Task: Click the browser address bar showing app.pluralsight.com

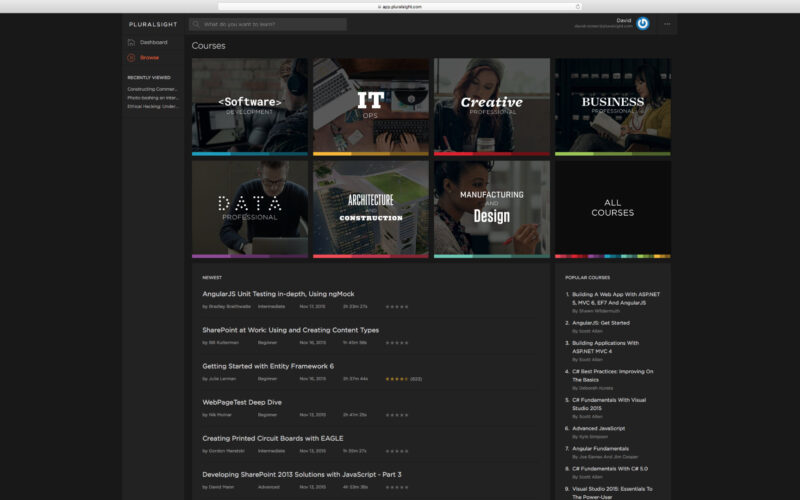Action: point(399,7)
